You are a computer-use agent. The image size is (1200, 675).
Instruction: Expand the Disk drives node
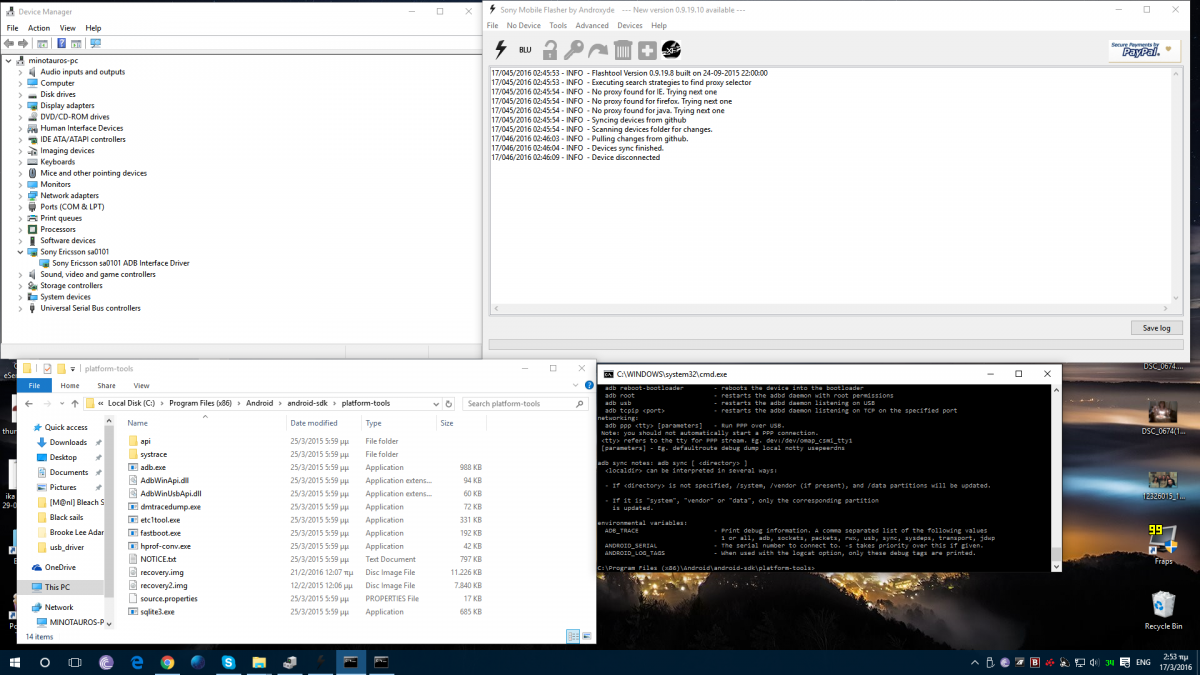click(21, 94)
